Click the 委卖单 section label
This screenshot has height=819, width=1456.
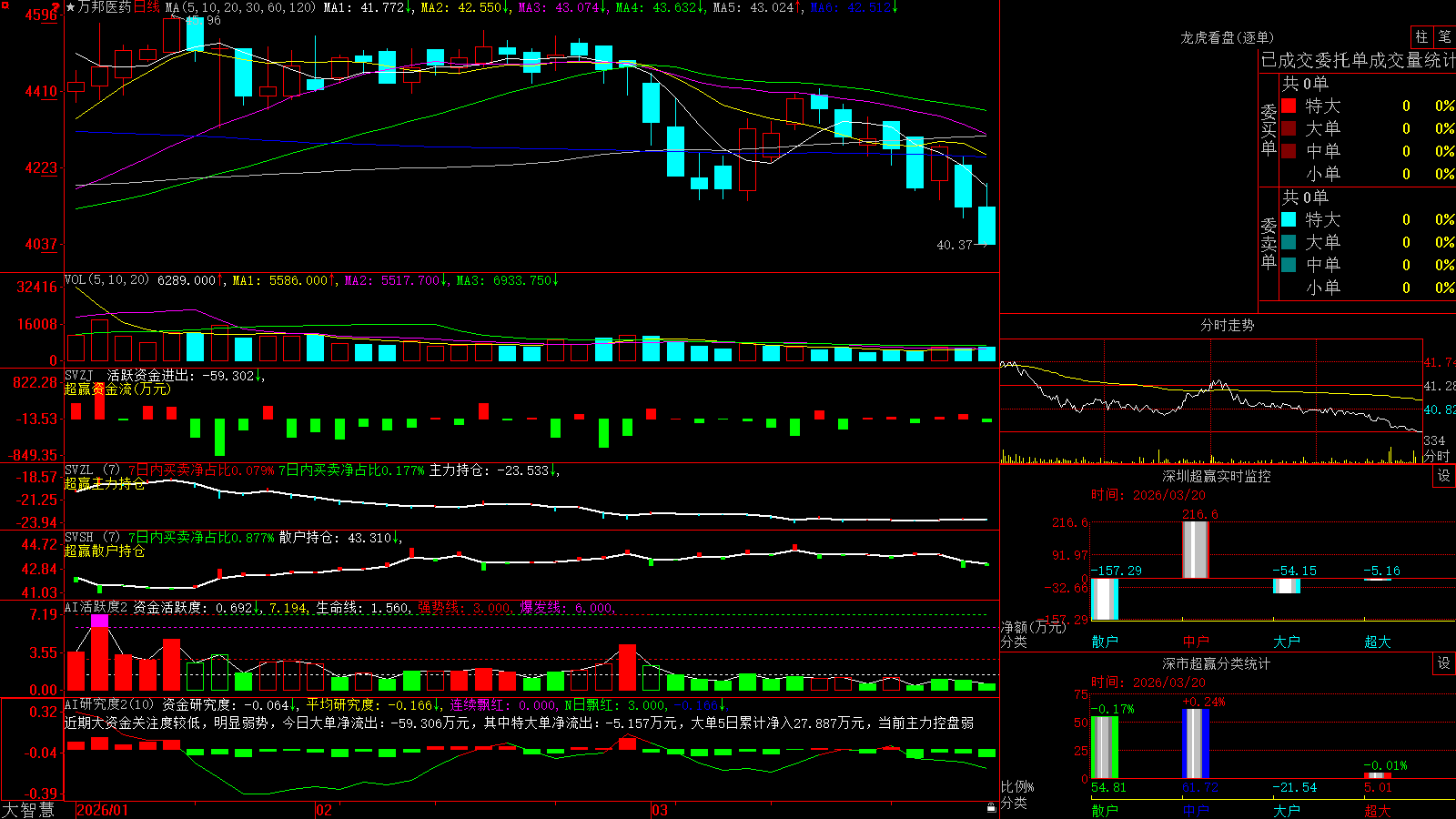tap(1269, 243)
